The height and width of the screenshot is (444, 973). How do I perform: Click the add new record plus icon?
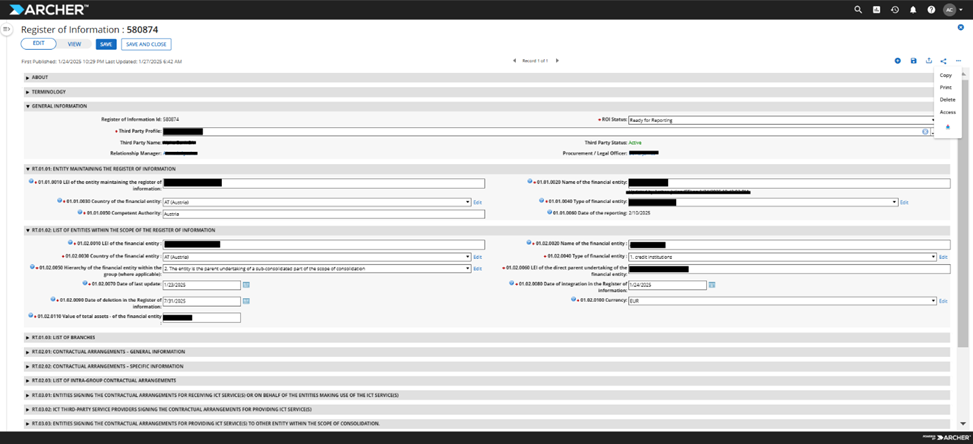point(897,61)
